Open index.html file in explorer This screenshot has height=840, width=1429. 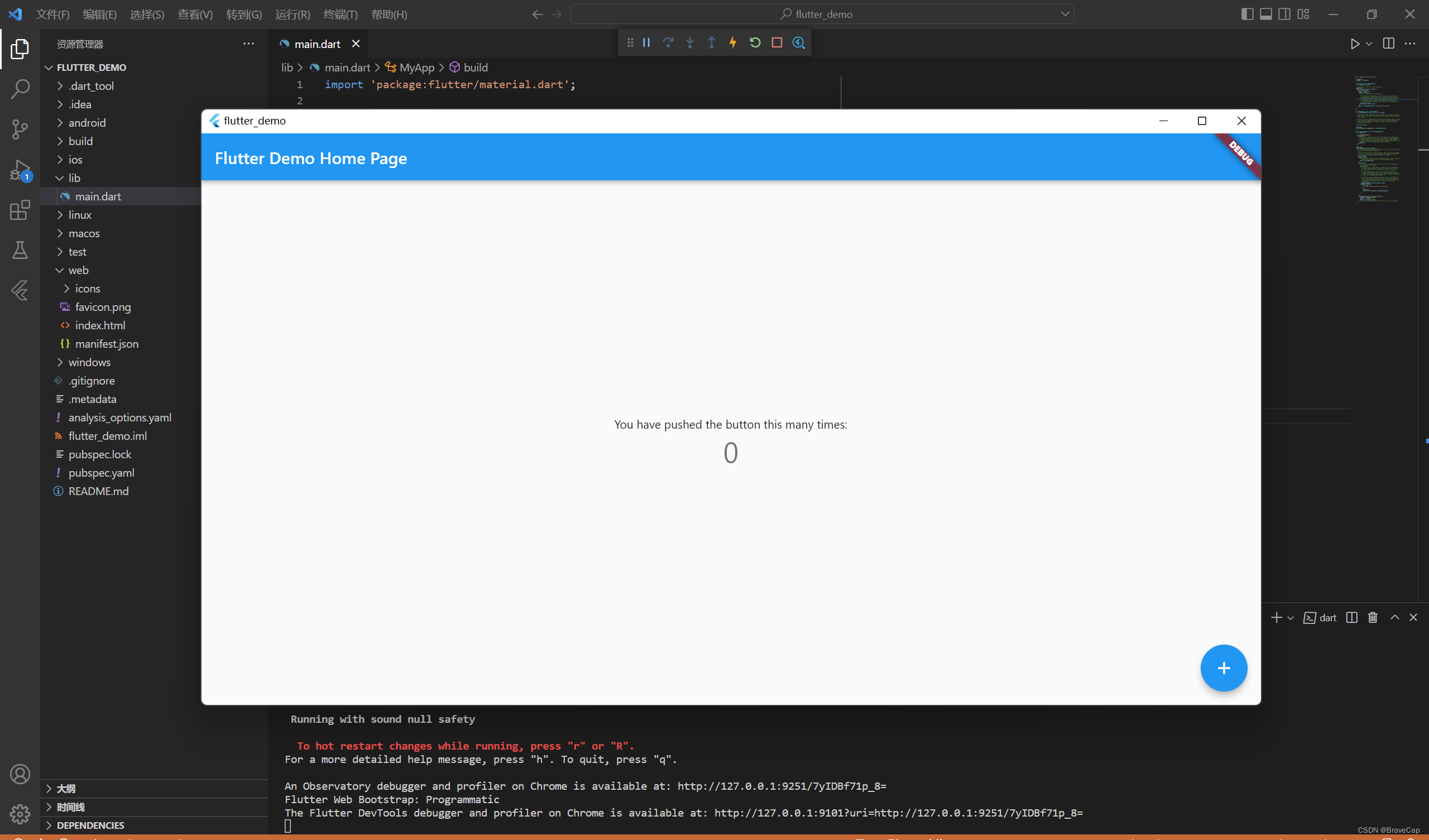(x=100, y=325)
